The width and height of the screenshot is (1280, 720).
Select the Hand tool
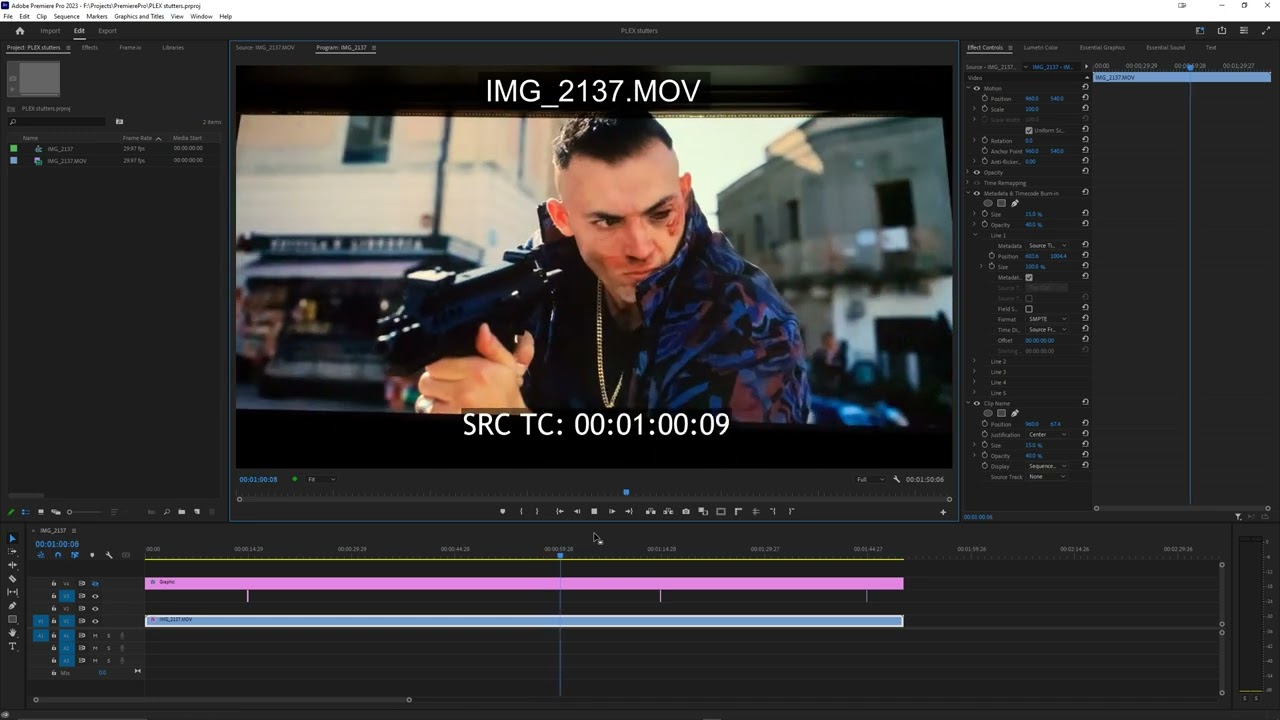(12, 633)
